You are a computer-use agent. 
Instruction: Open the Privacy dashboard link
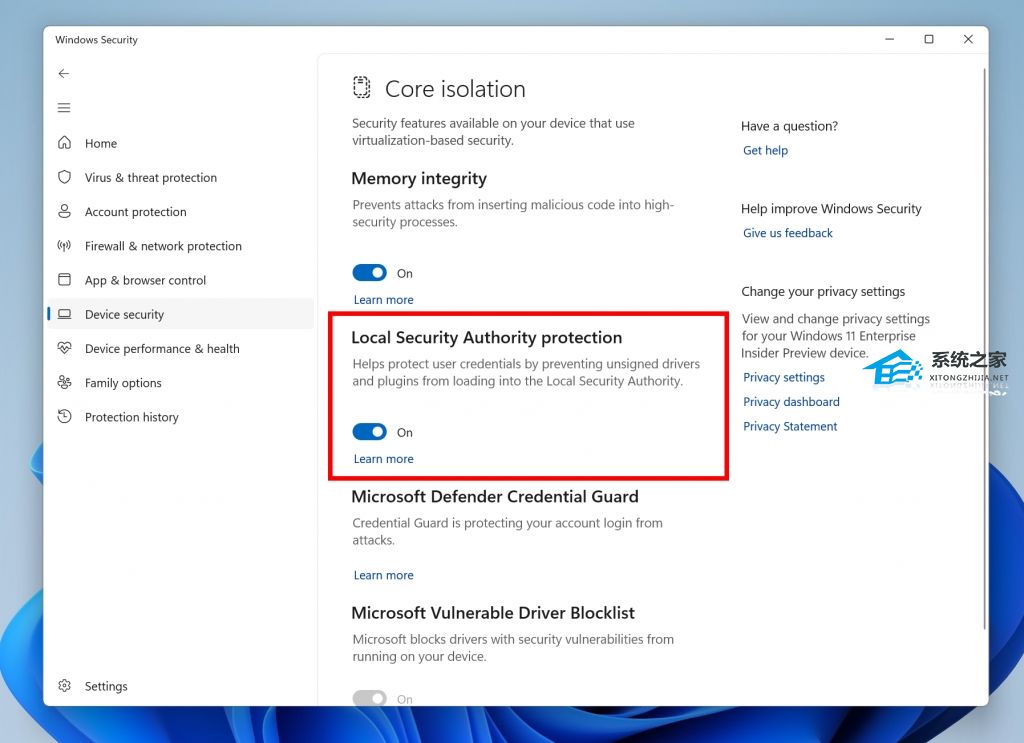click(x=791, y=402)
